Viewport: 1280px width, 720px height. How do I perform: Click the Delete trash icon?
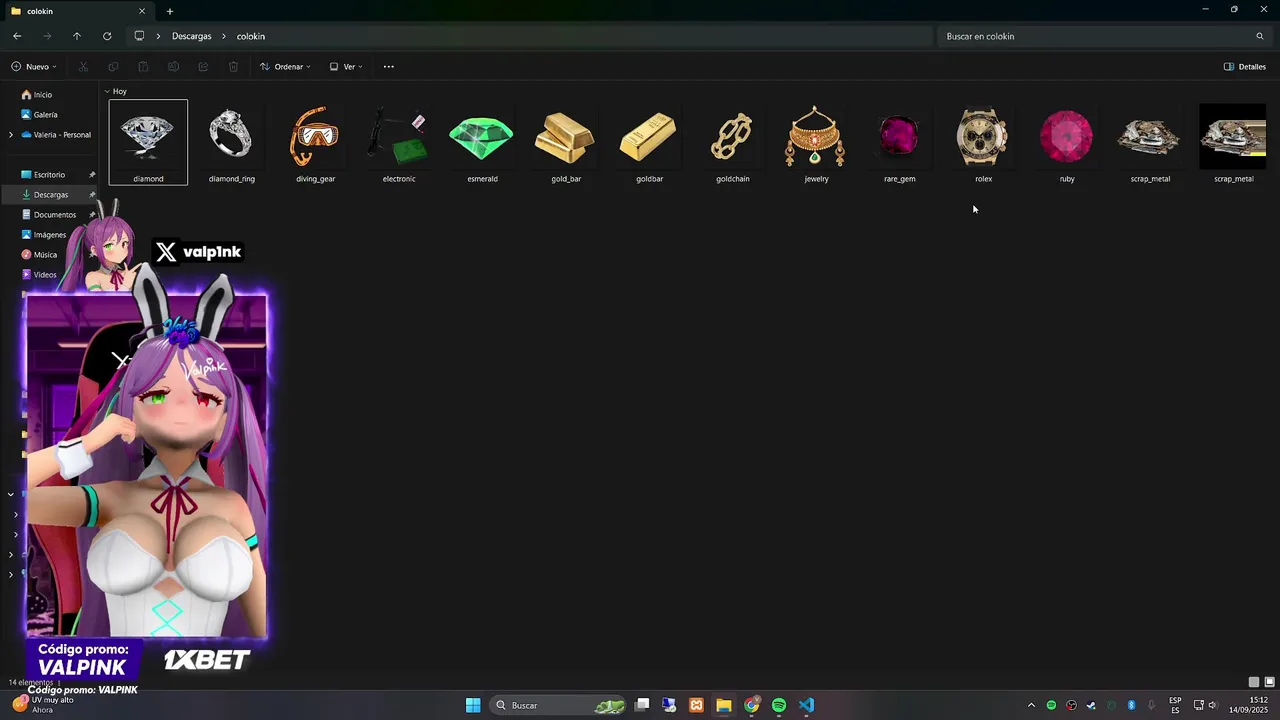pyautogui.click(x=233, y=67)
